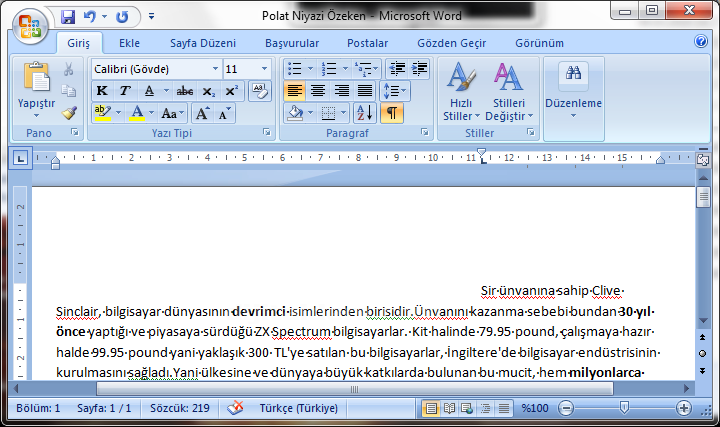This screenshot has width=720, height=427.
Task: Center the paragraph text
Action: pyautogui.click(x=318, y=91)
